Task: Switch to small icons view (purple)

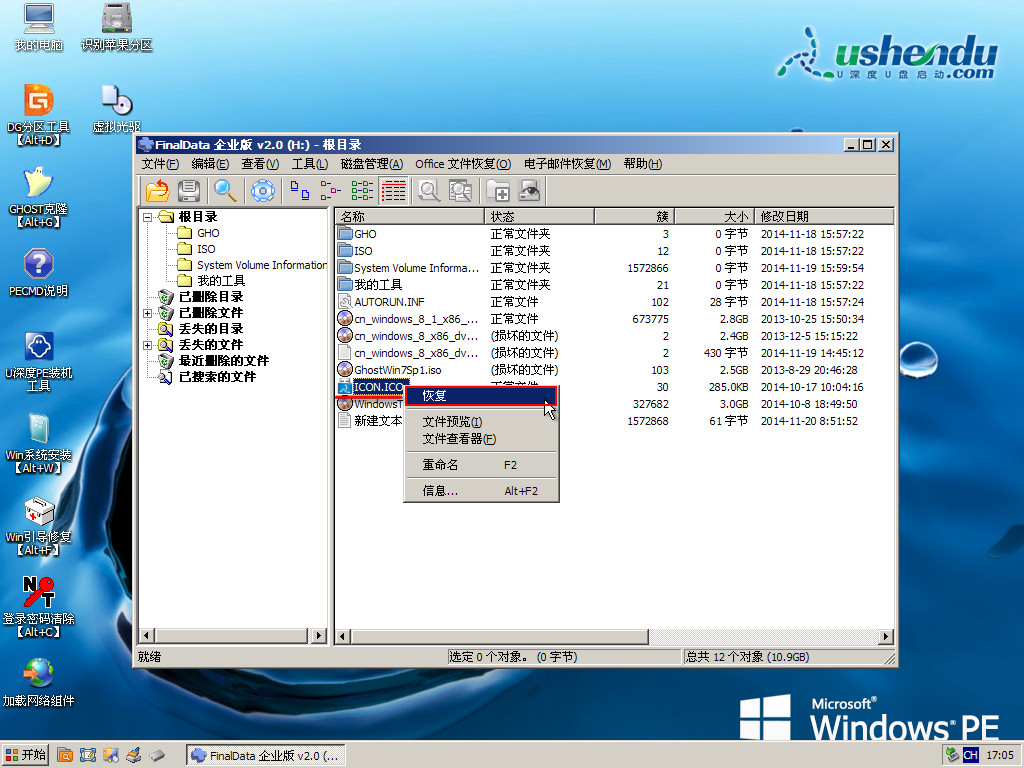Action: (x=330, y=191)
